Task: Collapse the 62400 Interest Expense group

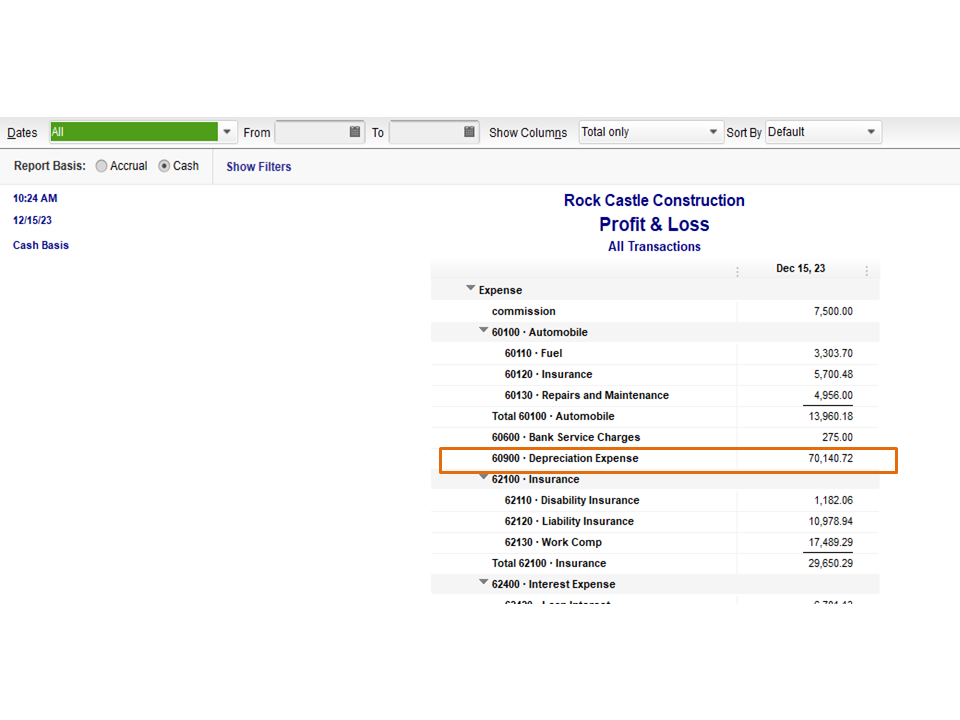Action: [x=483, y=582]
